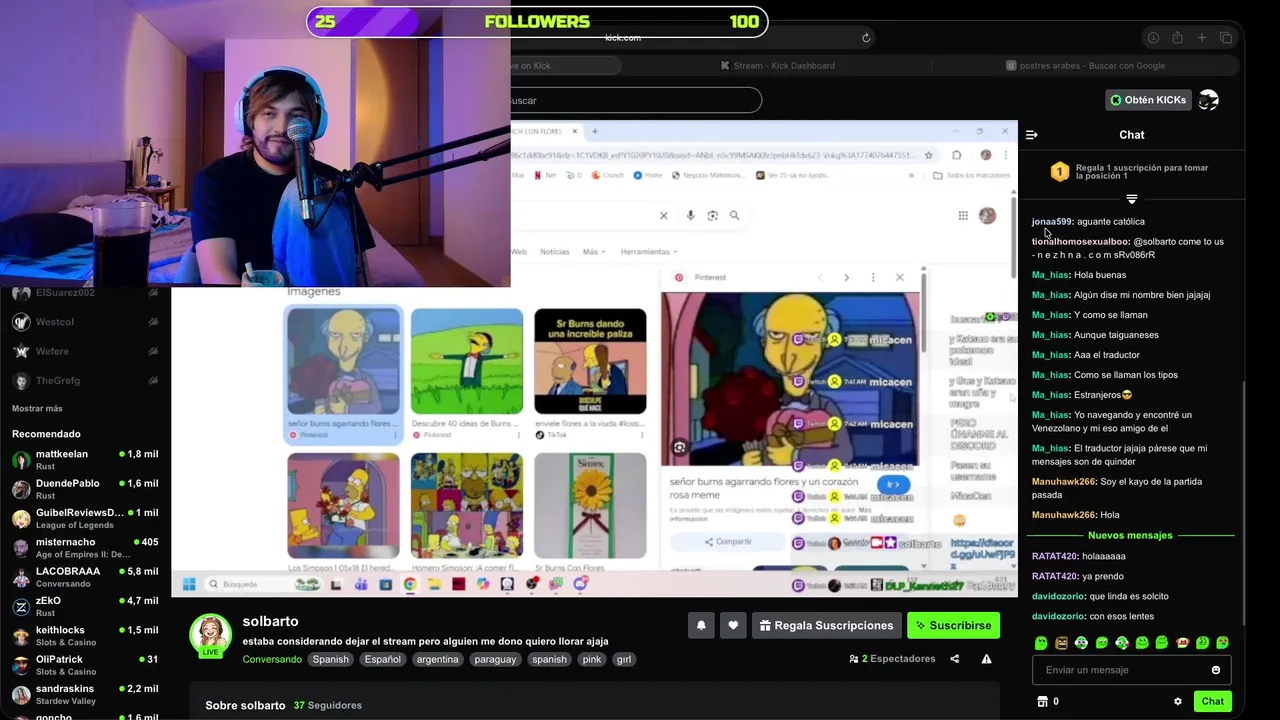1280x720 pixels.
Task: Open TheGrefg channel in sidebar
Action: tap(85, 380)
